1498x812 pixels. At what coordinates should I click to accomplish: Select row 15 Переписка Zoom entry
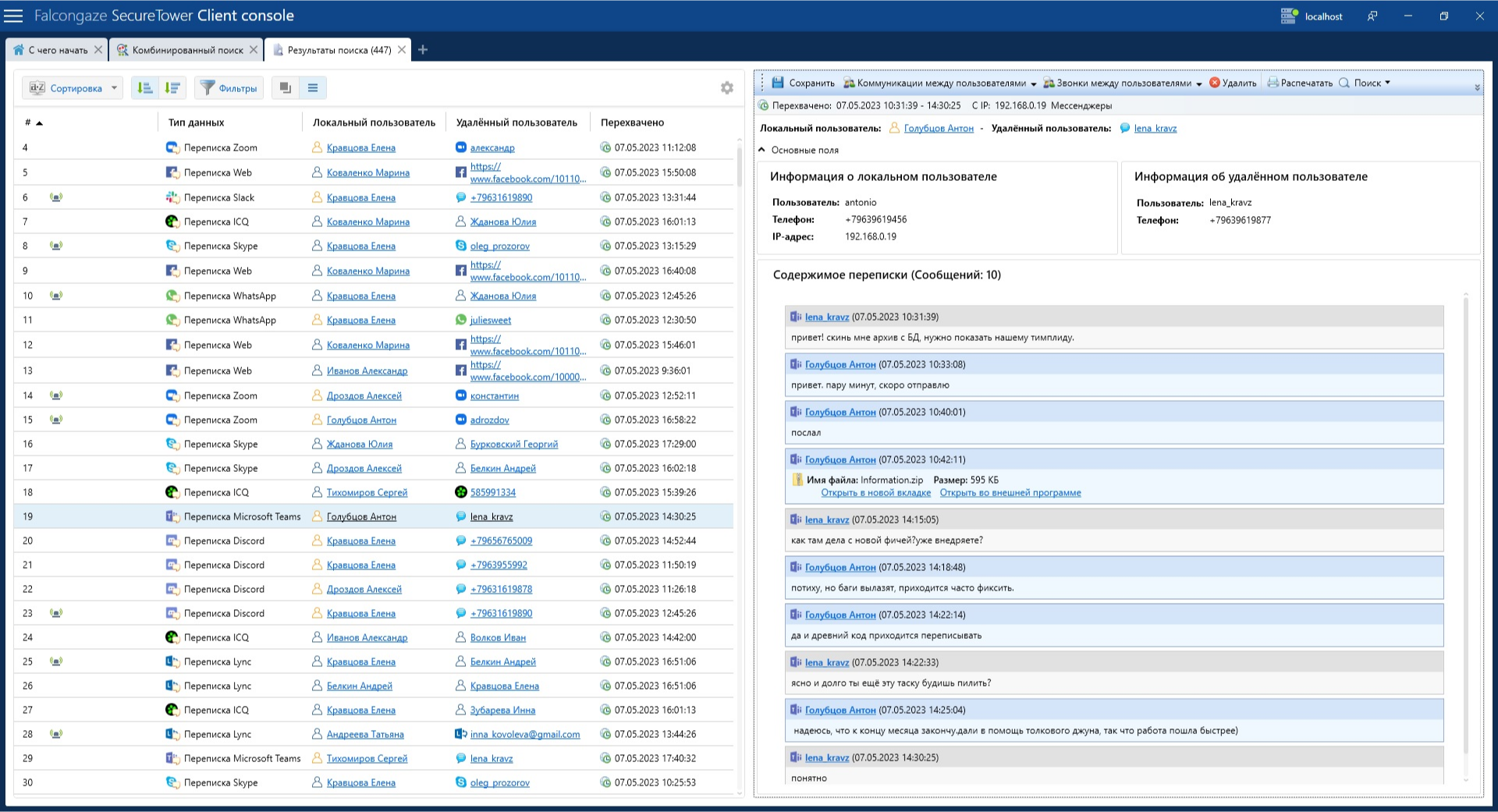pos(220,420)
